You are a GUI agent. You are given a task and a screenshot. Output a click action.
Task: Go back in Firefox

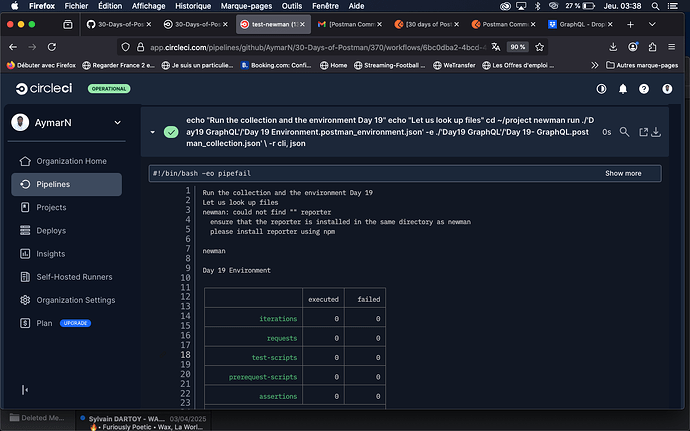(13, 47)
